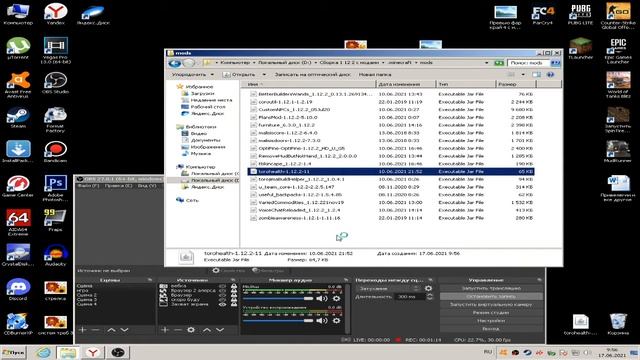Open Mic/Aux audio settings gear
The width and height of the screenshot is (640, 360).
tap(336, 298)
